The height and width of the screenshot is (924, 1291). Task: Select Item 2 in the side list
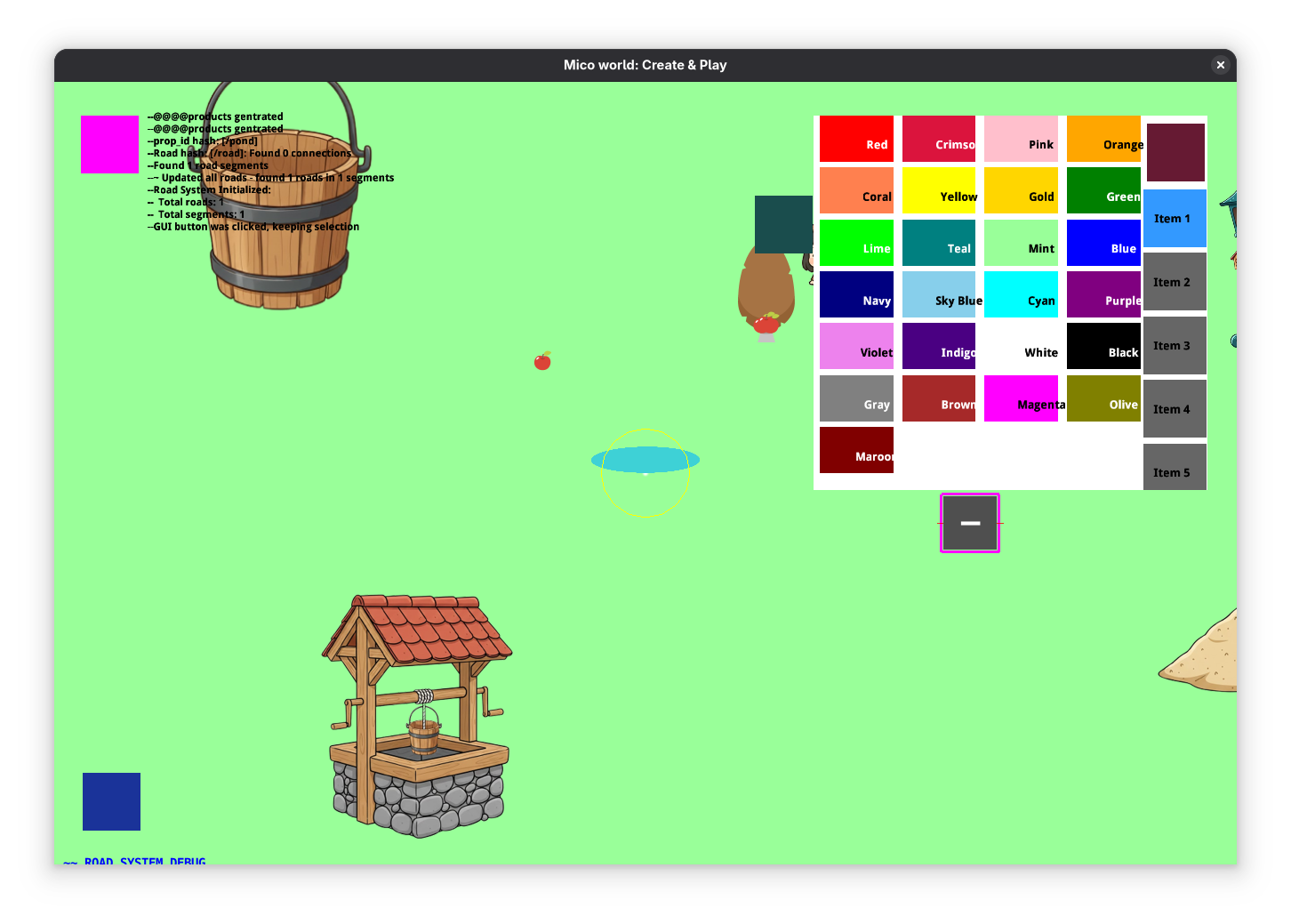1174,282
